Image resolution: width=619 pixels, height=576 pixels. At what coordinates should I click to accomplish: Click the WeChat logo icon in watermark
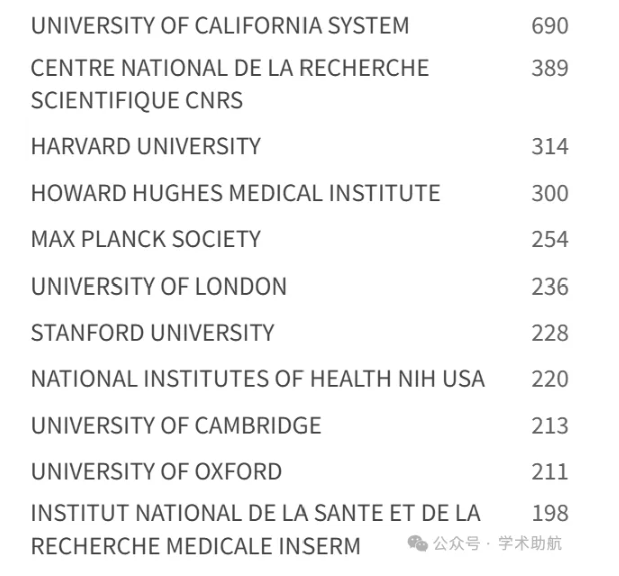418,543
